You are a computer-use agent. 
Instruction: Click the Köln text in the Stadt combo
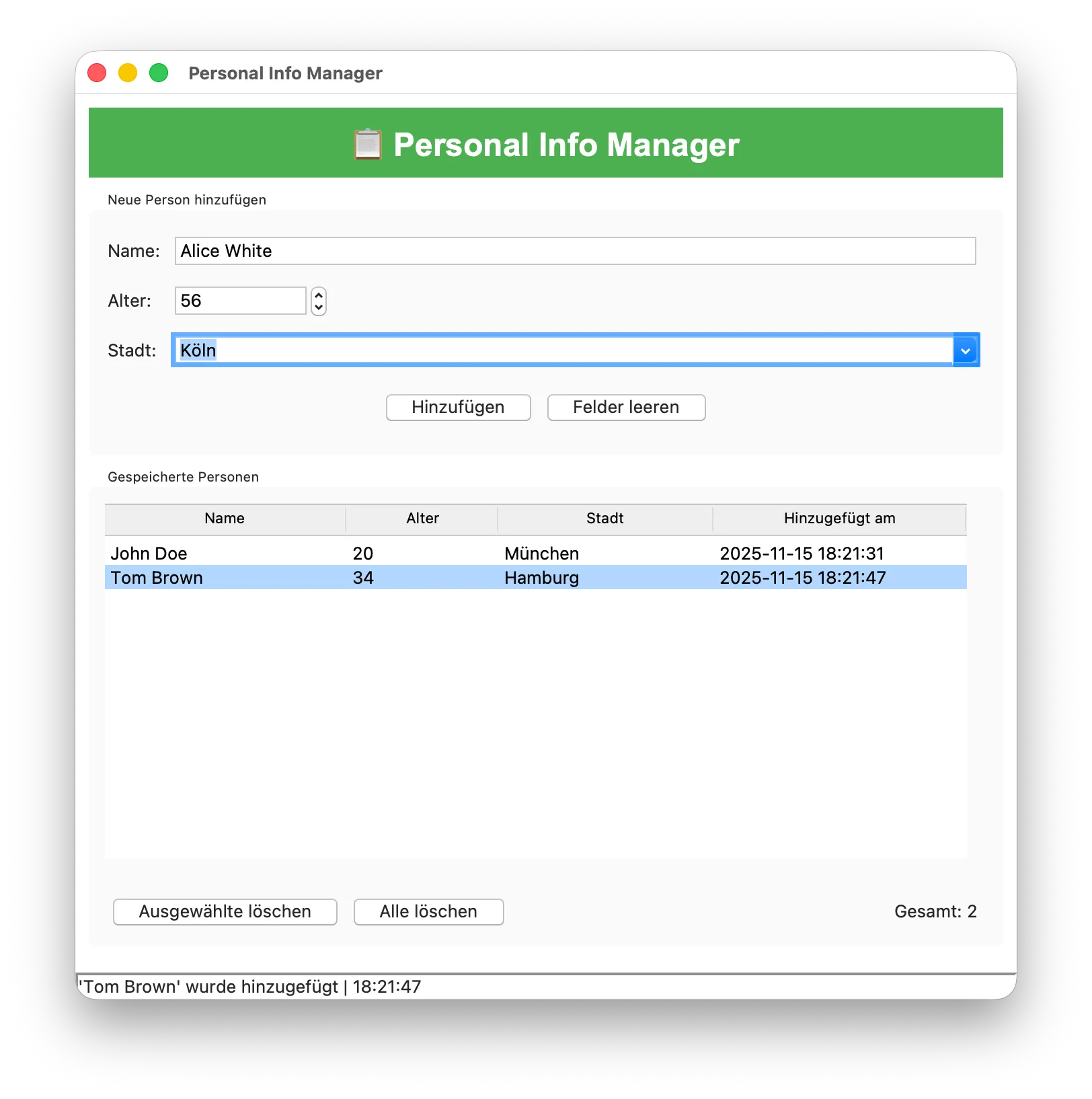tap(196, 350)
